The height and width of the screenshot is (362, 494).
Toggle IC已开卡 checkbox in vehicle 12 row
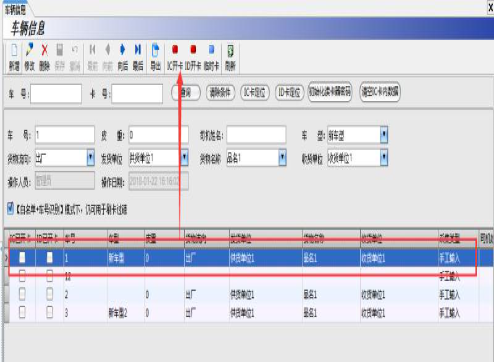[x=22, y=276]
